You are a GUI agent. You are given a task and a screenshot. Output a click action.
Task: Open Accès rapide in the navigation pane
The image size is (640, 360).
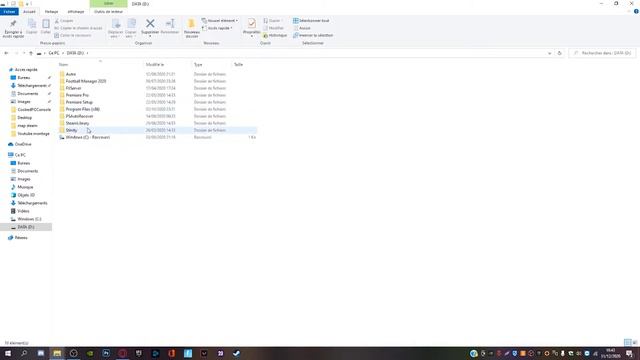click(26, 70)
